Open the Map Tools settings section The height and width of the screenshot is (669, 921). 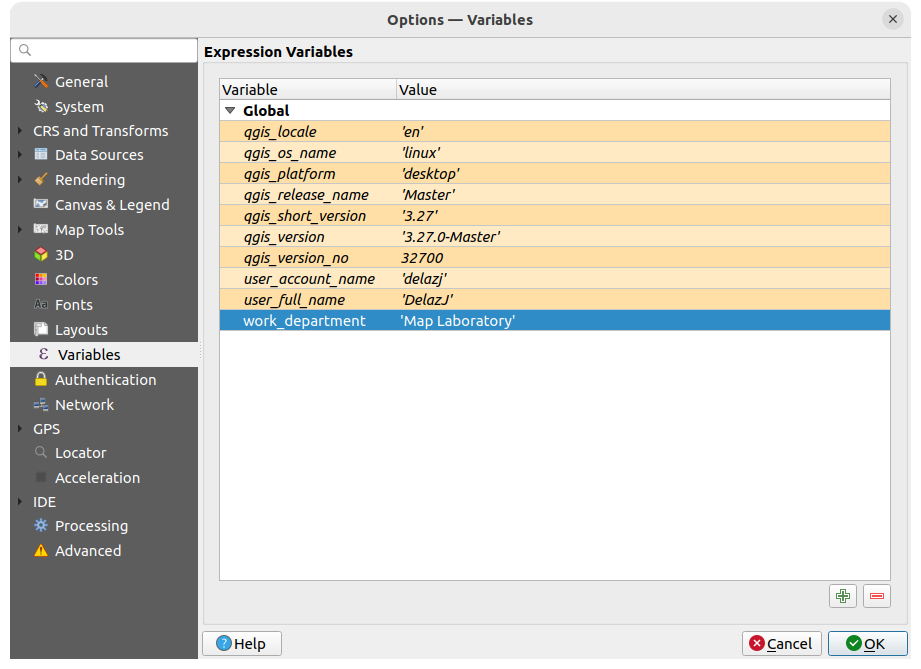tap(88, 229)
